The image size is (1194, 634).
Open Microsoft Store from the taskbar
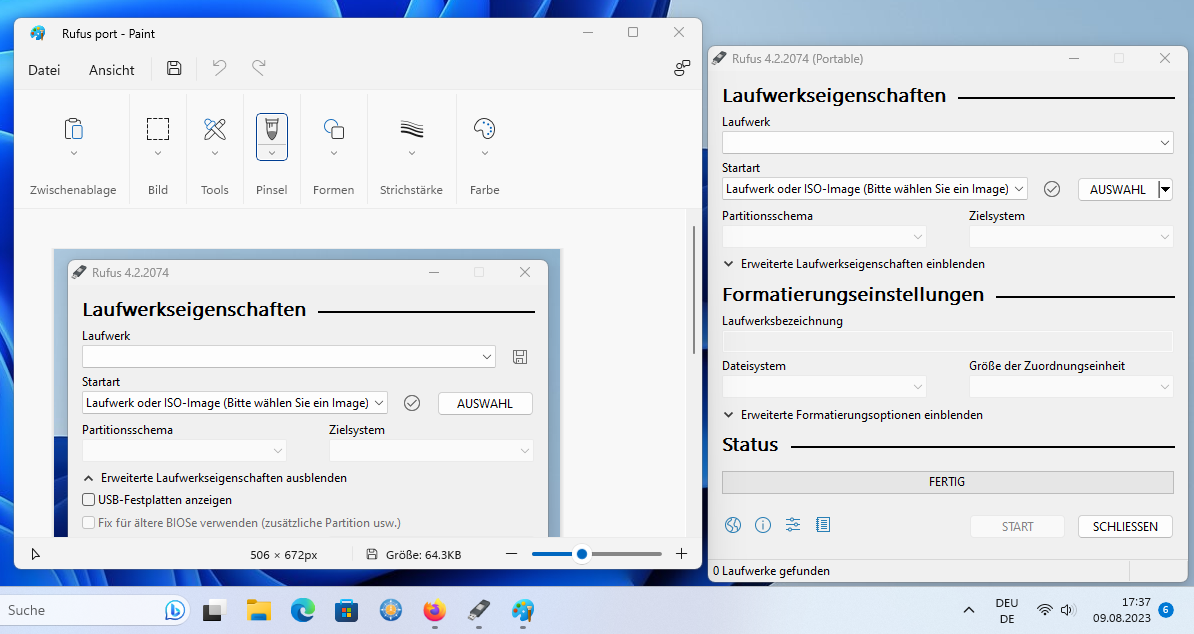(x=346, y=610)
